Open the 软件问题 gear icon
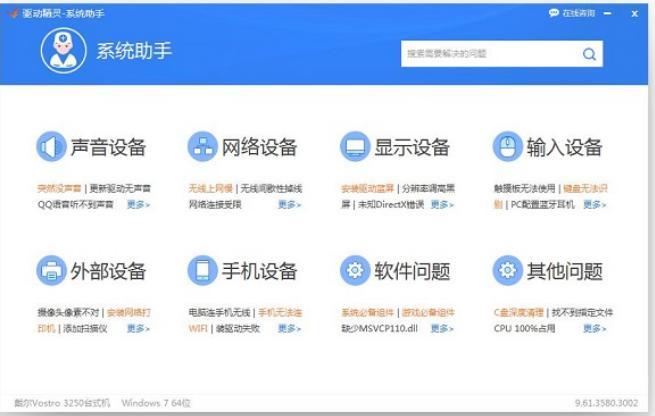 pos(355,271)
